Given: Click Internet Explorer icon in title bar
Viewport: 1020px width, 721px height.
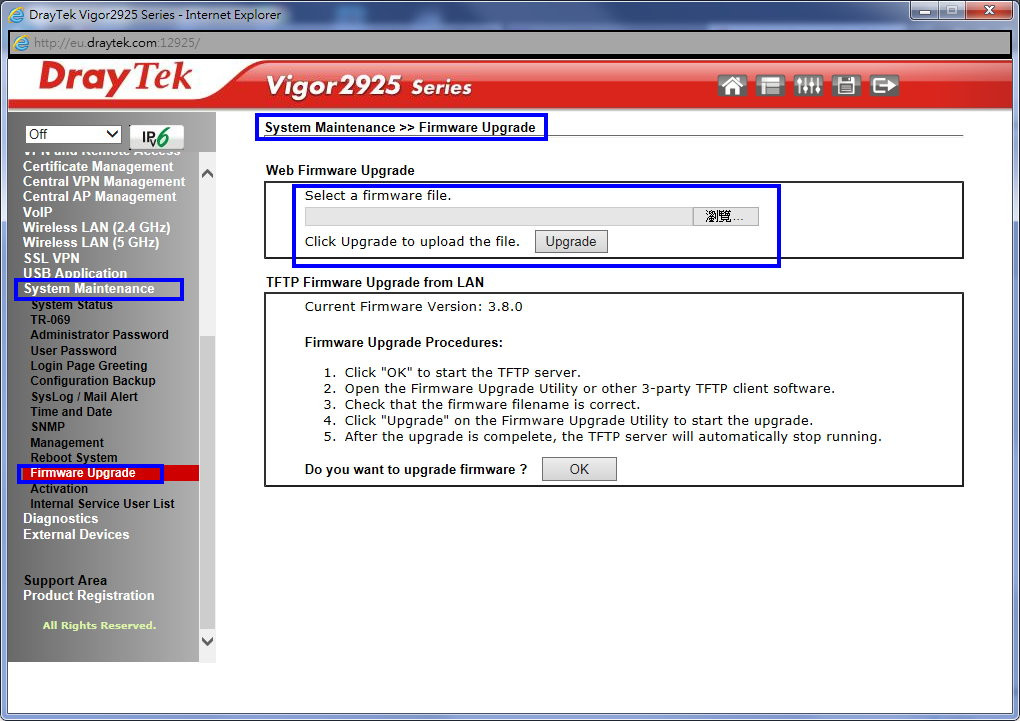Looking at the screenshot, I should point(16,14).
